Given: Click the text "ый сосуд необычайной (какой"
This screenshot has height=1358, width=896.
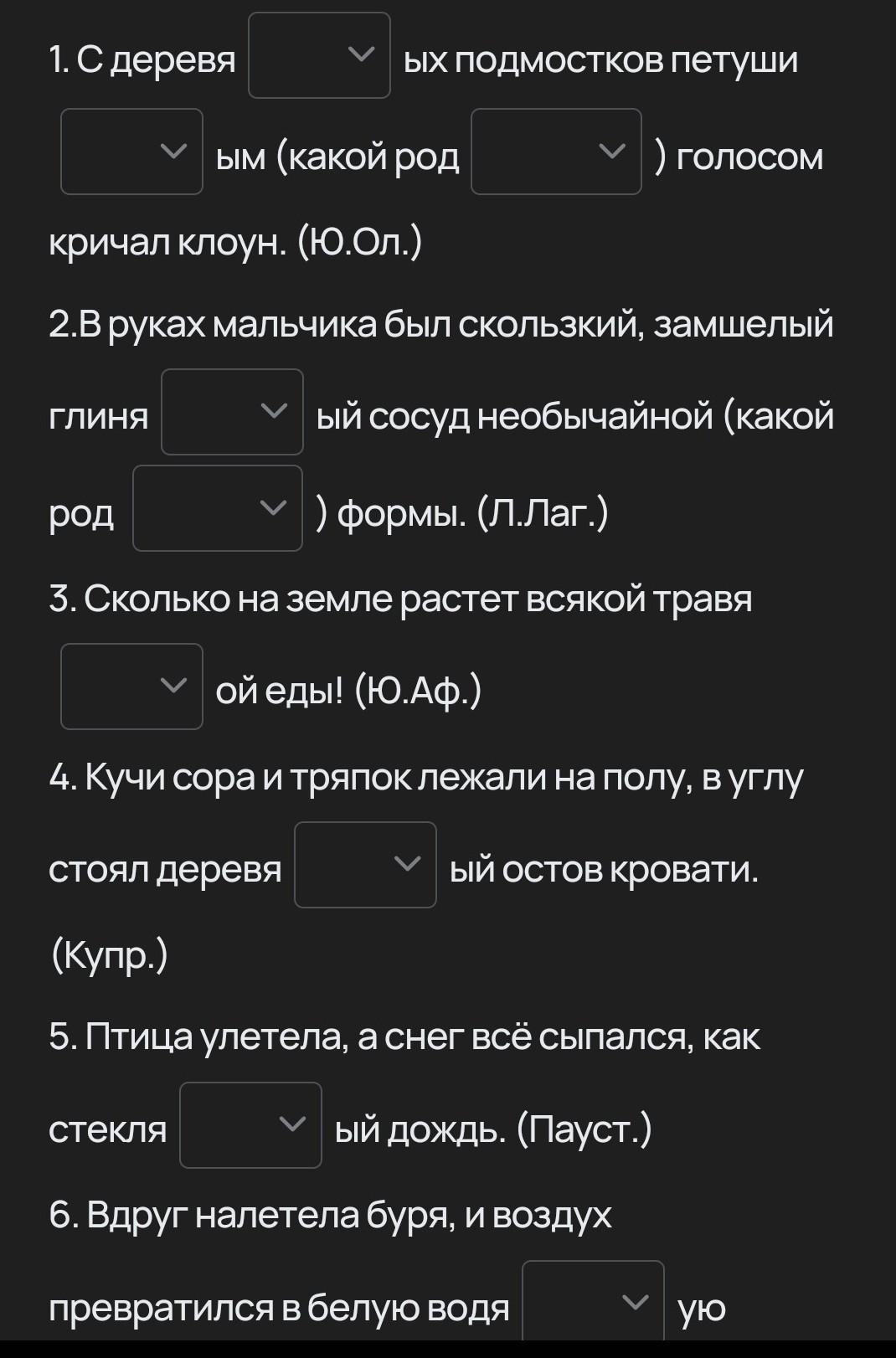Looking at the screenshot, I should pyautogui.click(x=575, y=416).
